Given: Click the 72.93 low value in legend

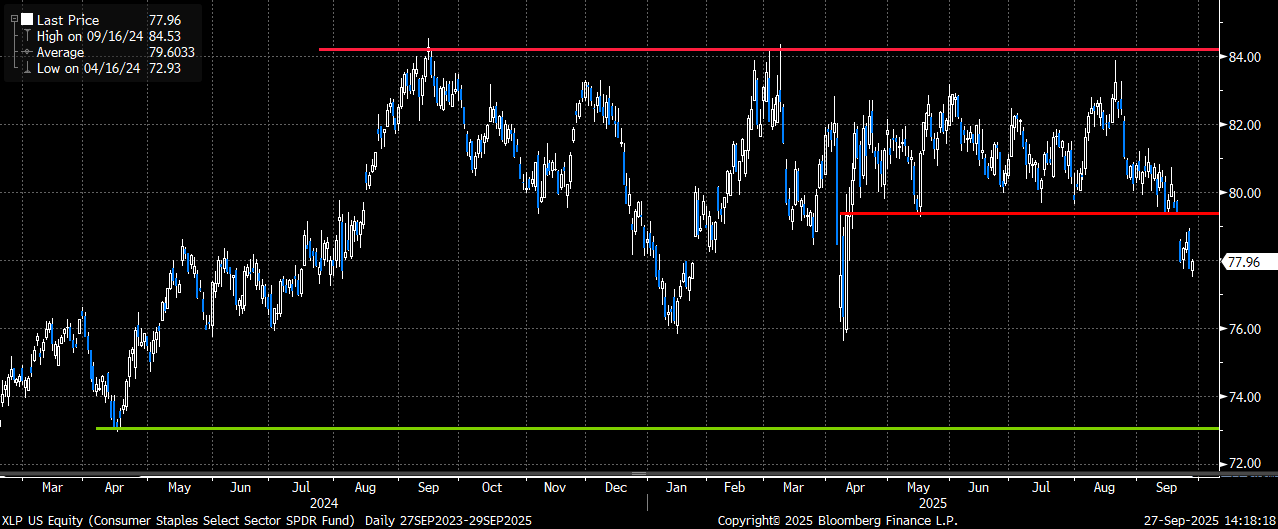Looking at the screenshot, I should coord(164,68).
